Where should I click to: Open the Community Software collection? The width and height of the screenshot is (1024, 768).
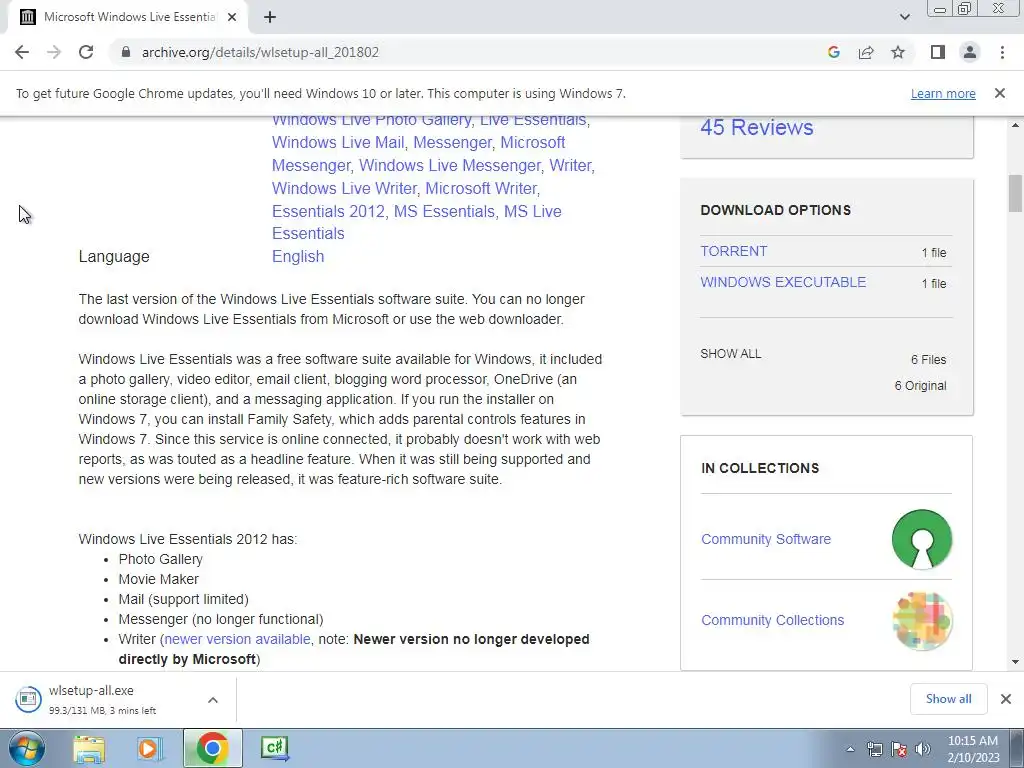(766, 539)
